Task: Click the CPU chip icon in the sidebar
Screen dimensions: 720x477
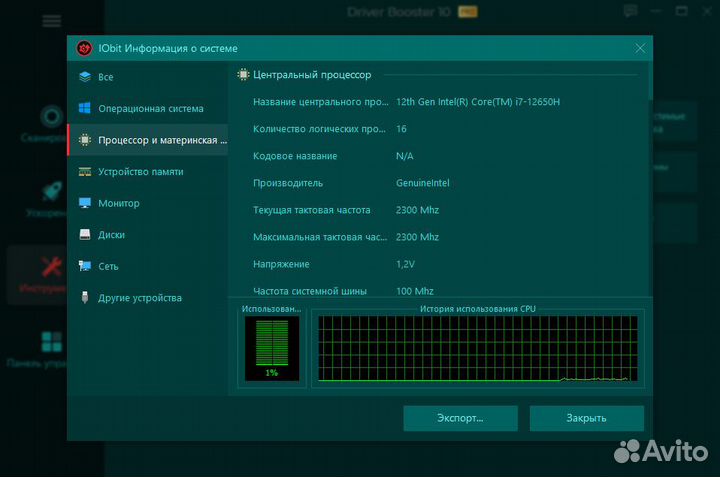Action: [85, 140]
